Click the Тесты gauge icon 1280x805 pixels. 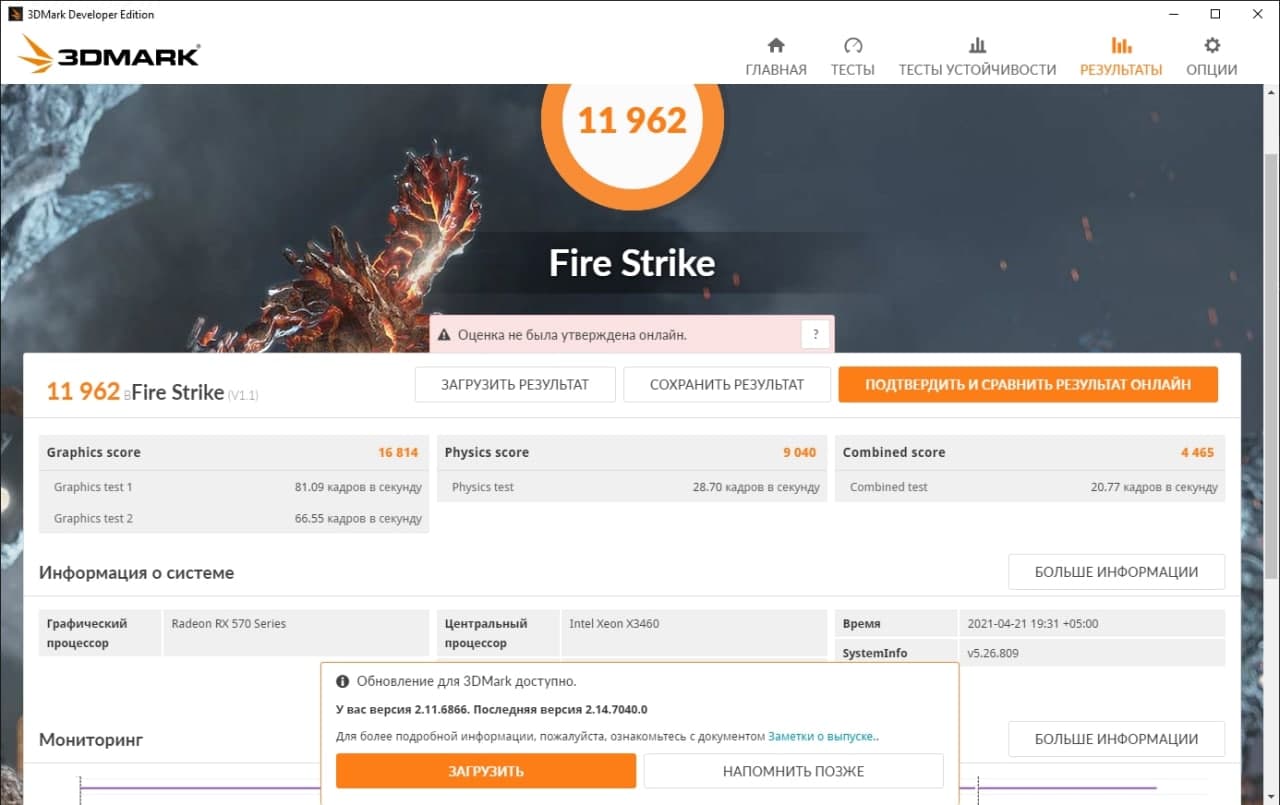tap(853, 46)
